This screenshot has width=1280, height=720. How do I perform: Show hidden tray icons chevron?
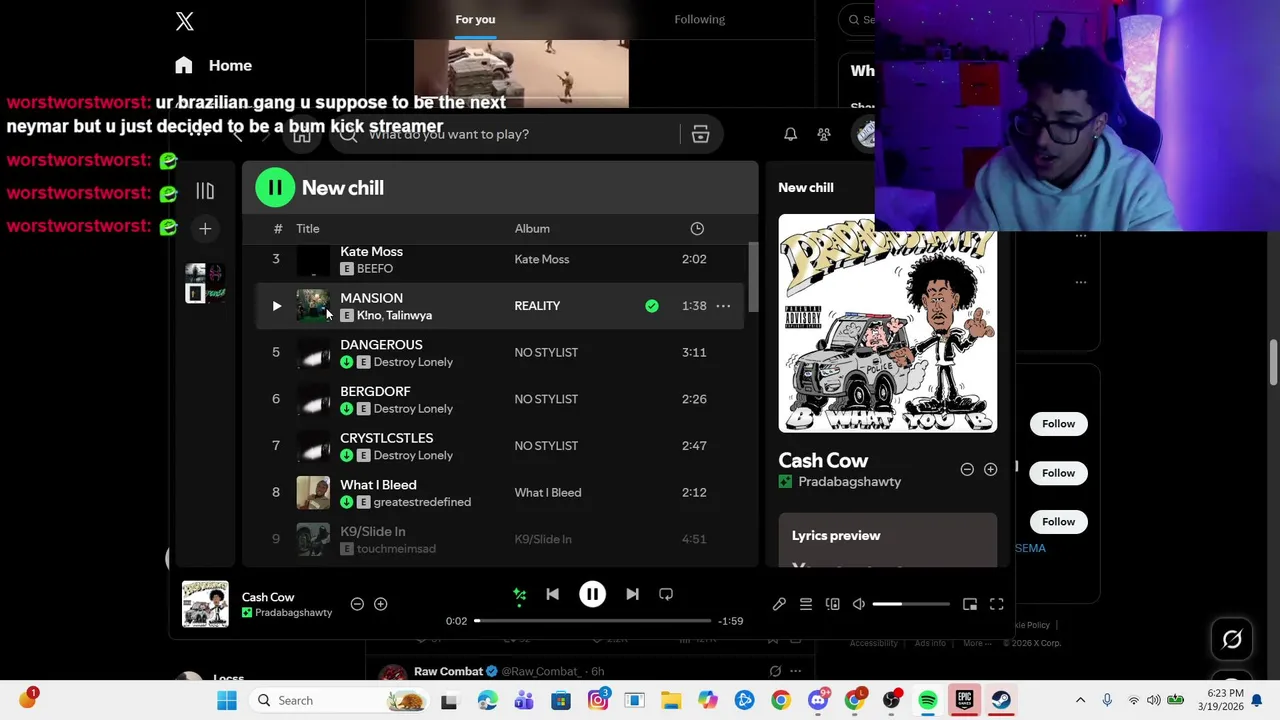(1080, 700)
